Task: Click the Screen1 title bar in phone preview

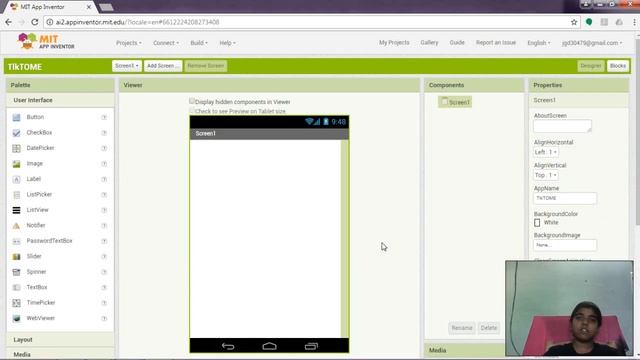Action: pyautogui.click(x=269, y=133)
